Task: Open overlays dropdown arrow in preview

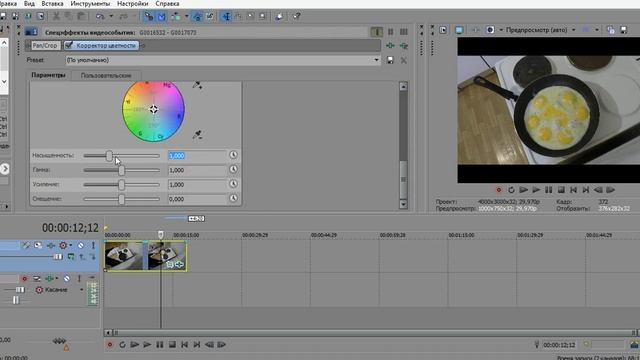Action: [x=597, y=30]
